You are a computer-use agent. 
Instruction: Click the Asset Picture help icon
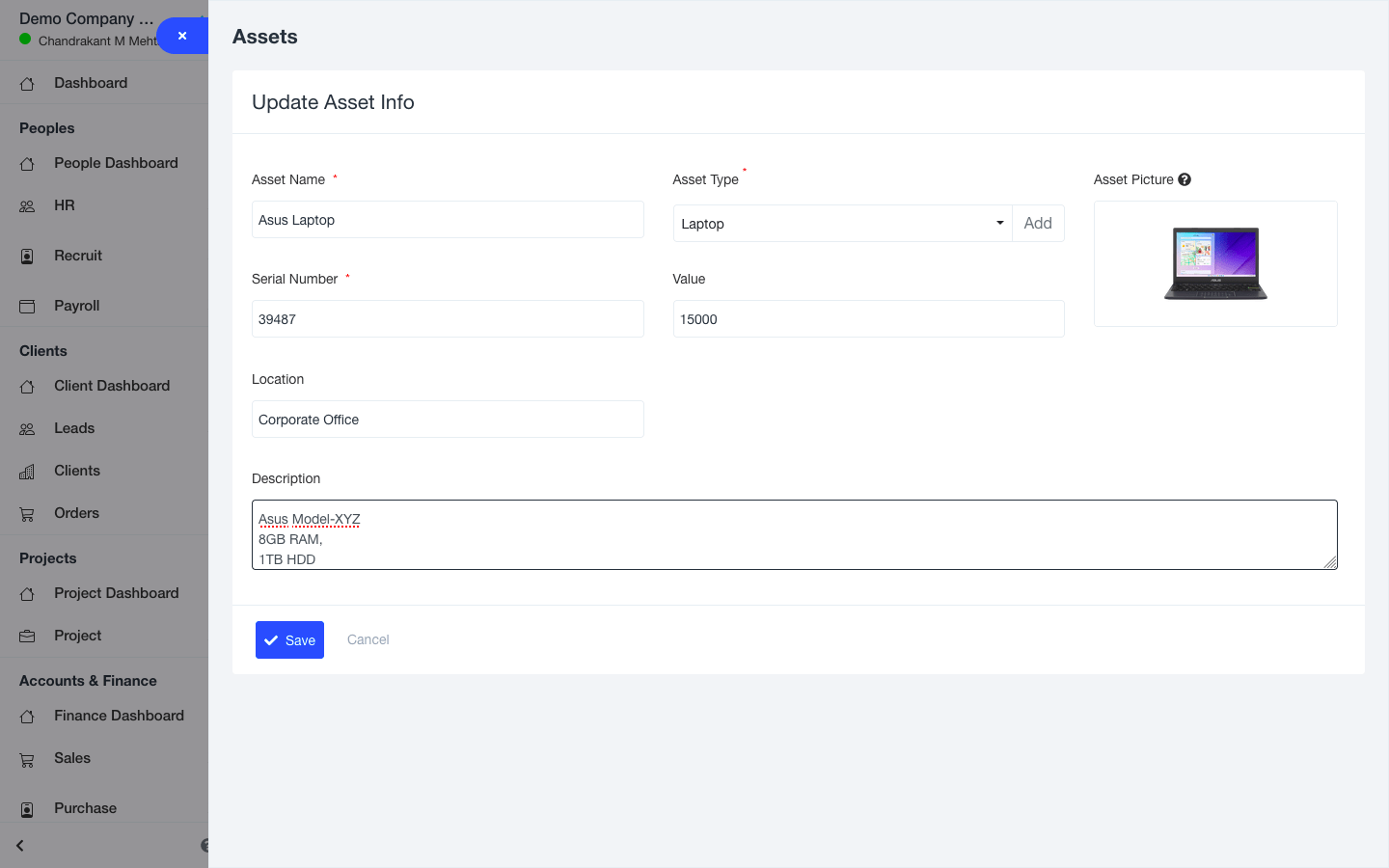pos(1185,179)
